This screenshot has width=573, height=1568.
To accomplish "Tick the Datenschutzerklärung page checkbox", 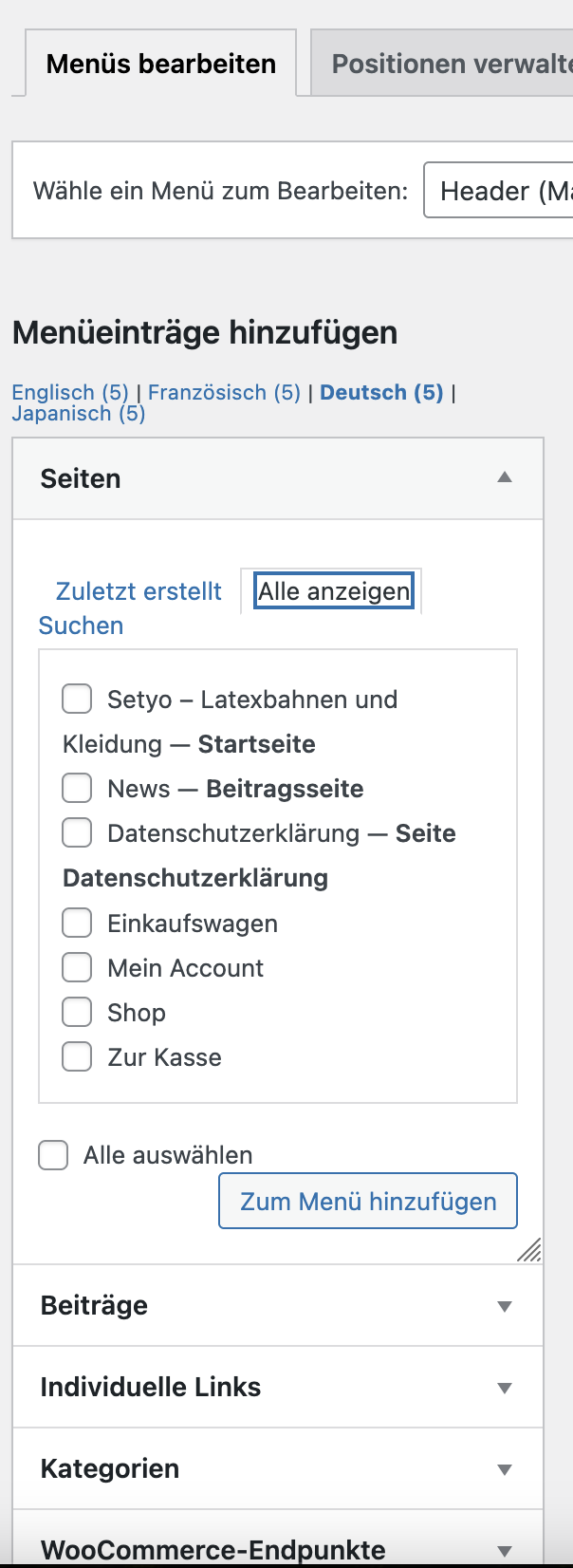I will pyautogui.click(x=77, y=832).
